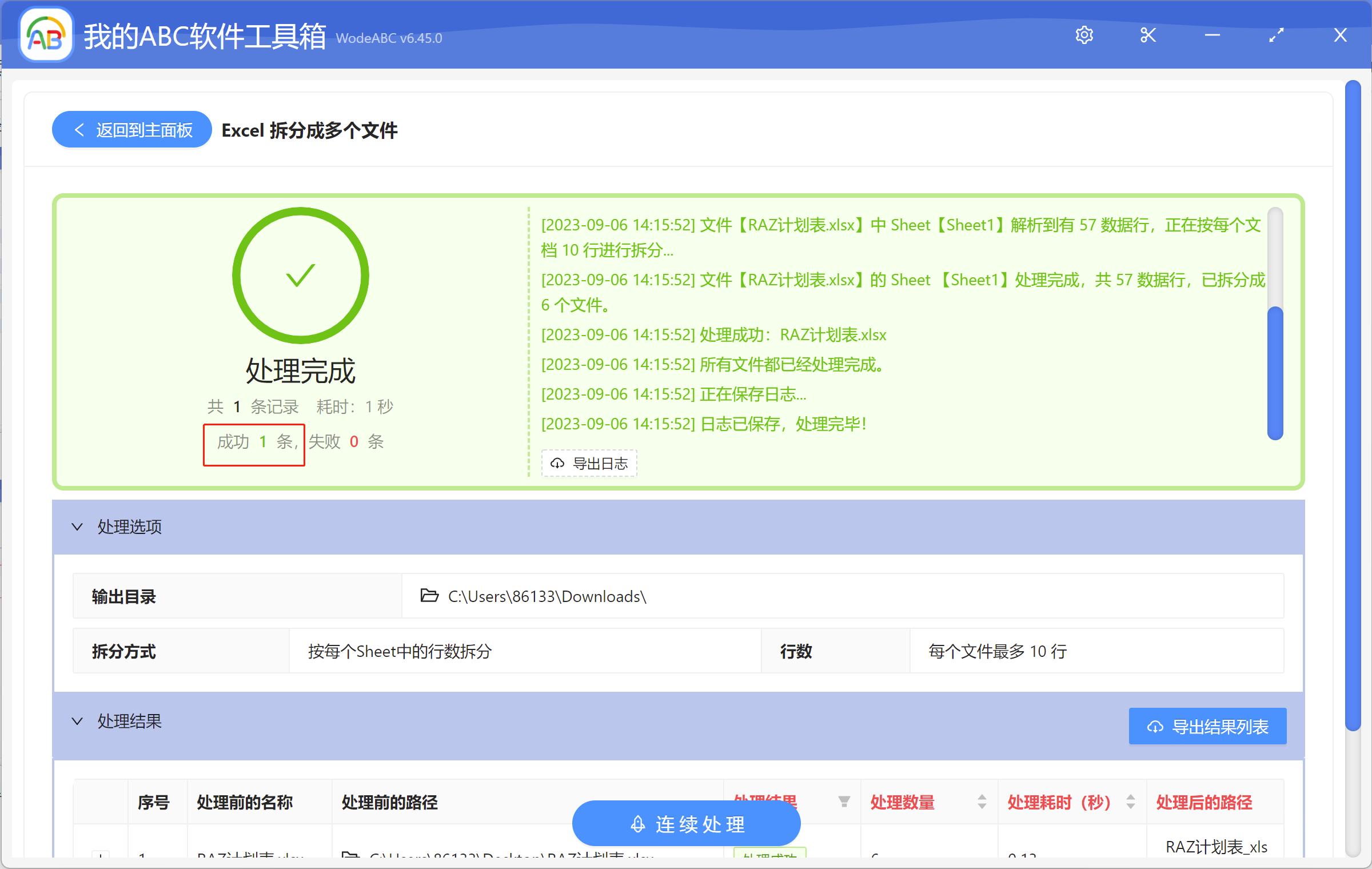The width and height of the screenshot is (1372, 869).
Task: Click the download icon inside the 导出日志 button
Action: pos(558,464)
